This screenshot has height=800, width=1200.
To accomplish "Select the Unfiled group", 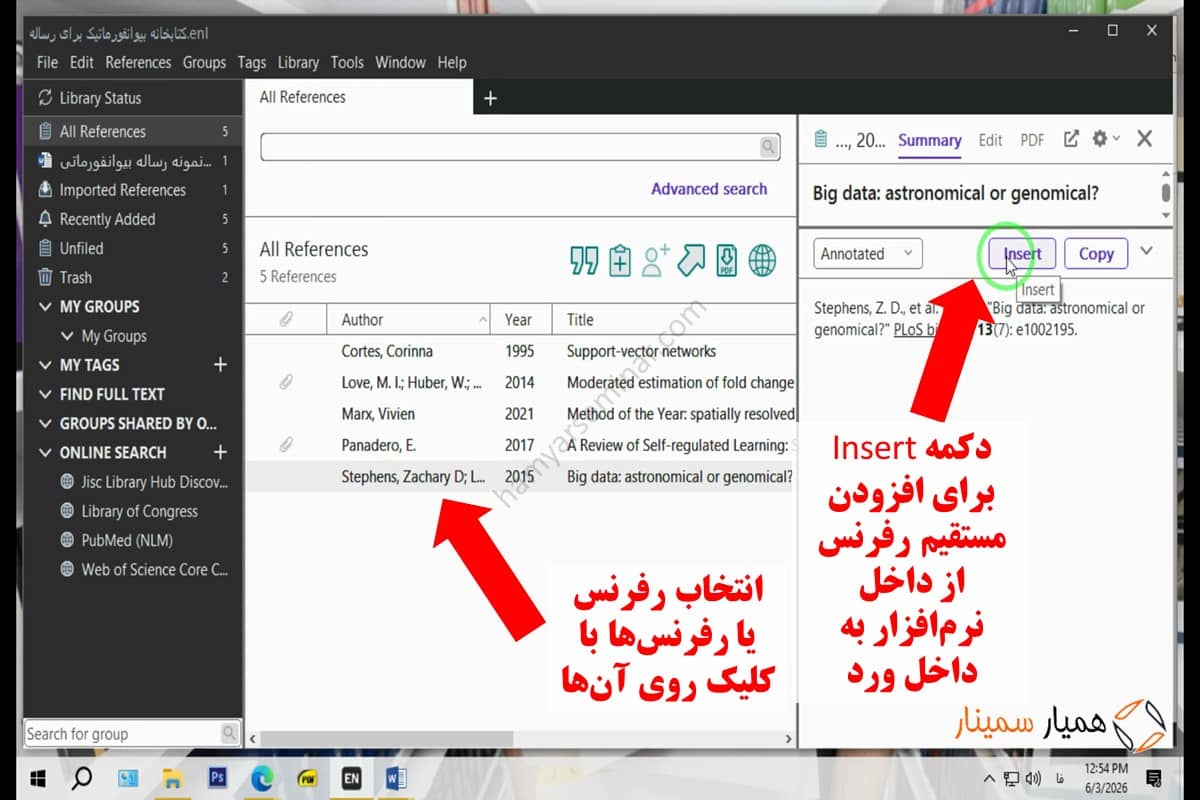I will click(133, 248).
